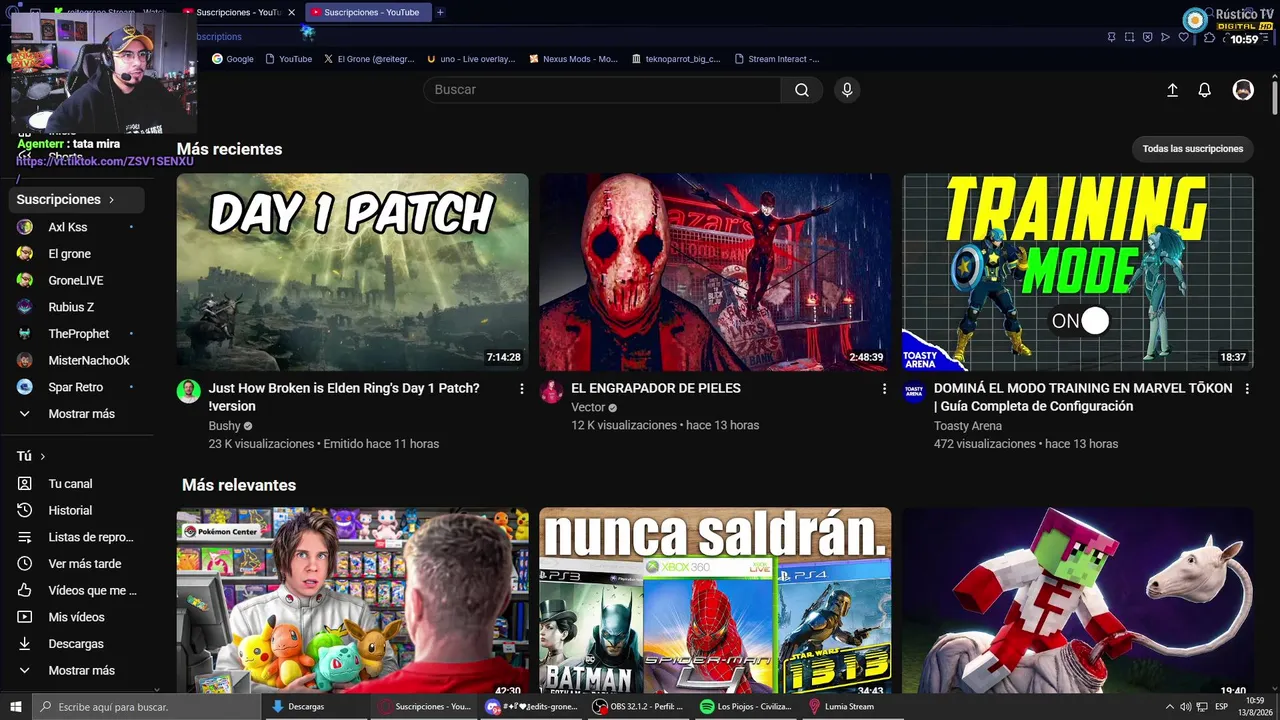
Task: Open options for Elden Ring Day 1 Patch video
Action: point(521,389)
